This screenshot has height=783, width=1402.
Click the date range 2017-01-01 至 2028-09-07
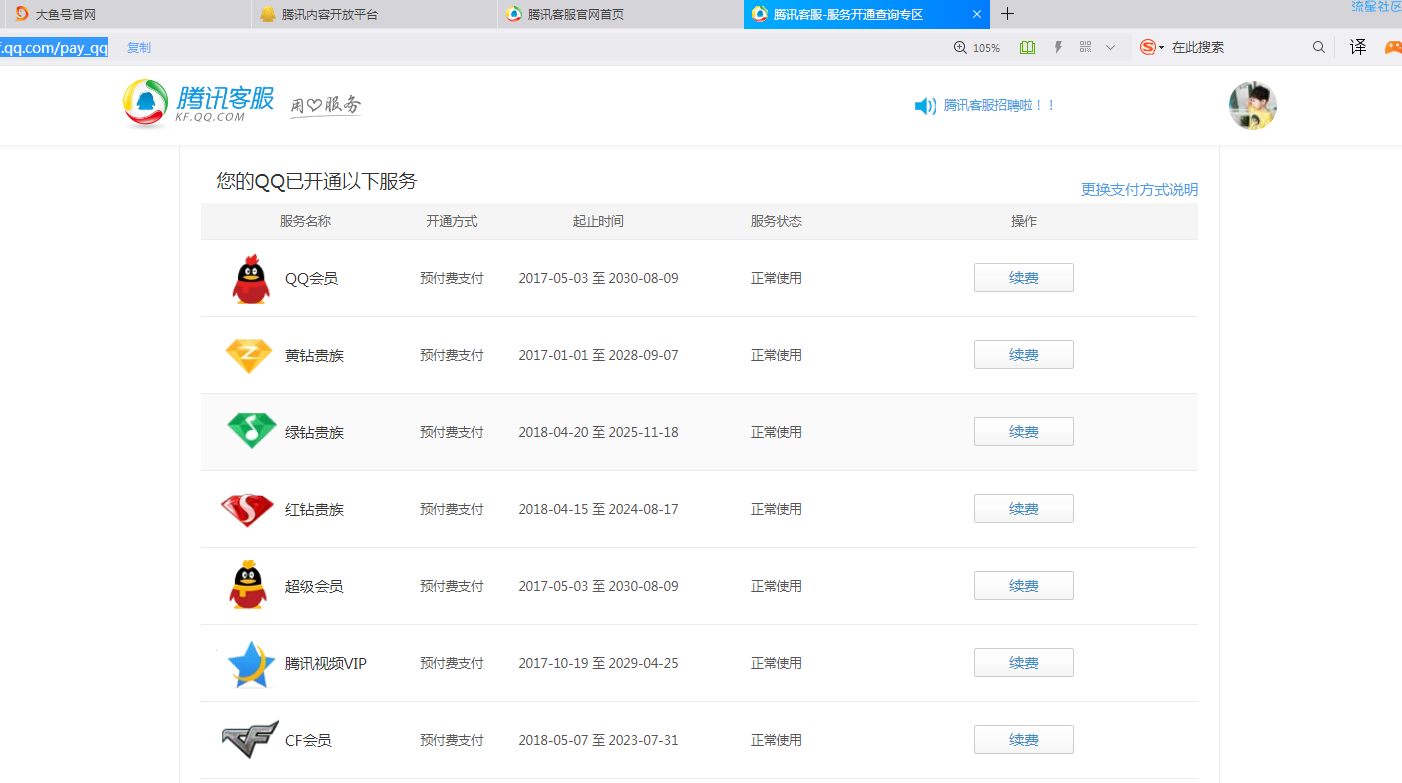tap(598, 355)
